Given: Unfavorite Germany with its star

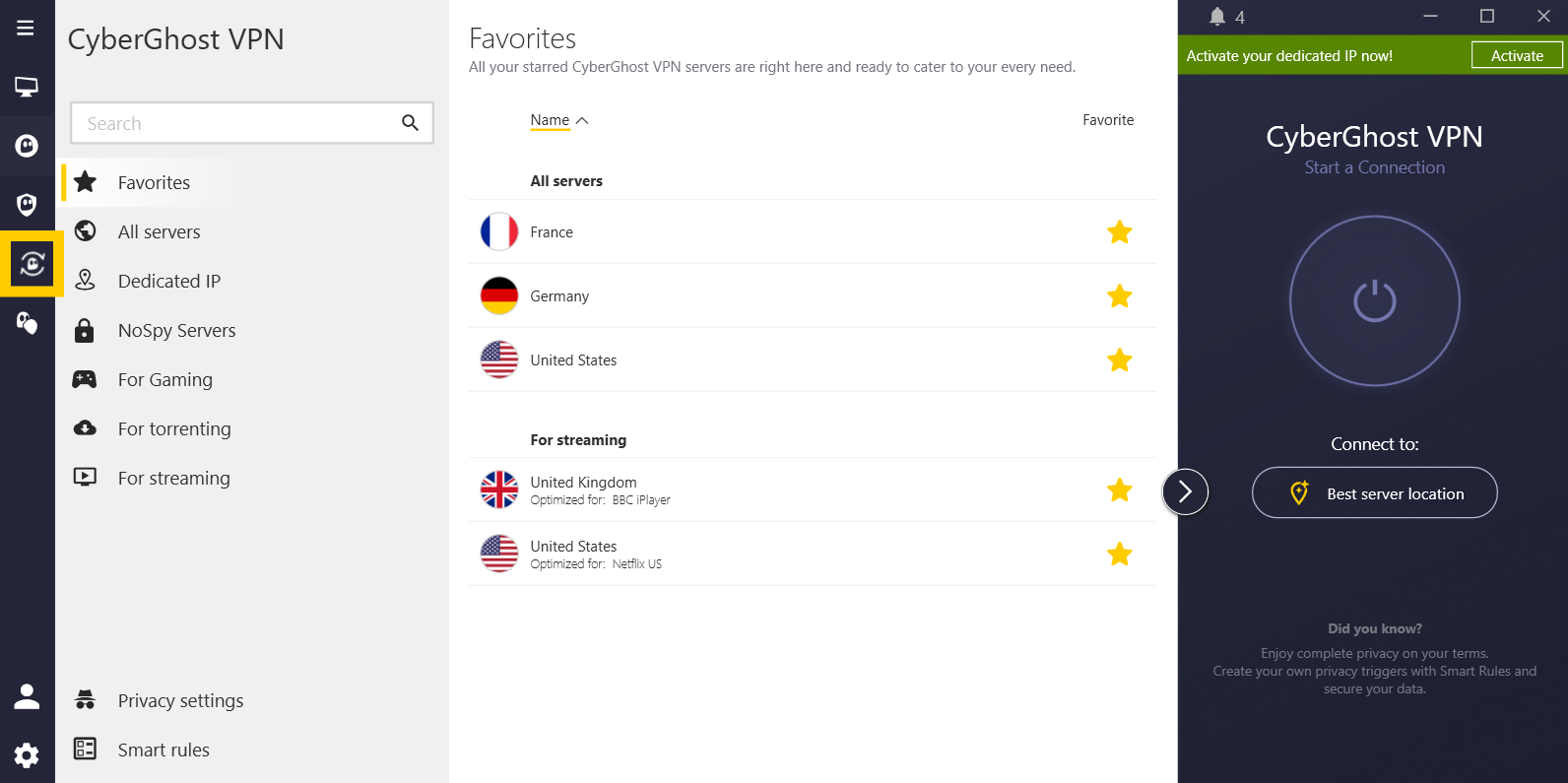Looking at the screenshot, I should tap(1119, 295).
